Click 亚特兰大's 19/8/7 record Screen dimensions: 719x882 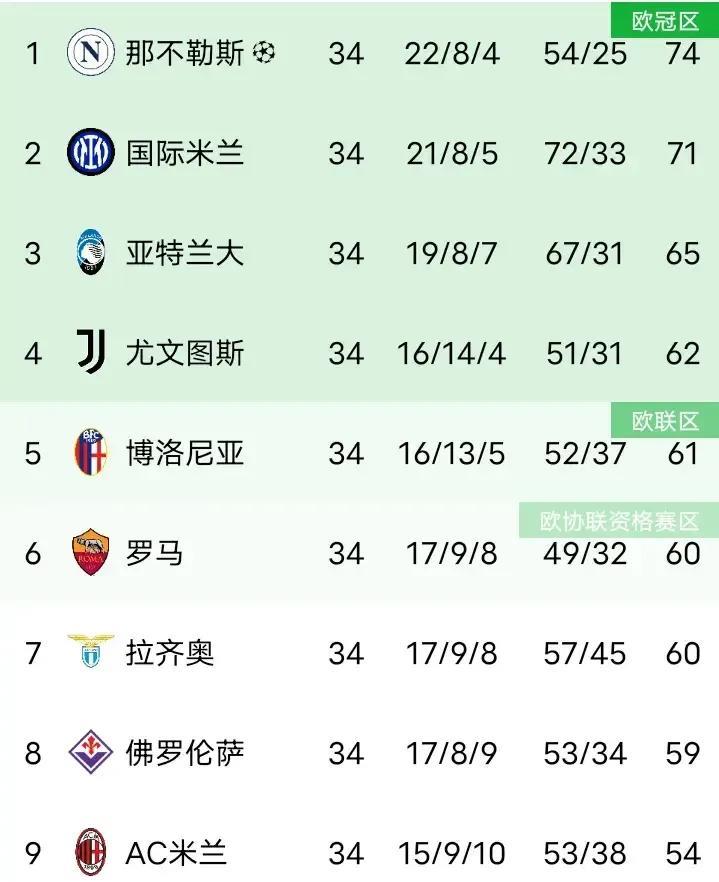451,253
